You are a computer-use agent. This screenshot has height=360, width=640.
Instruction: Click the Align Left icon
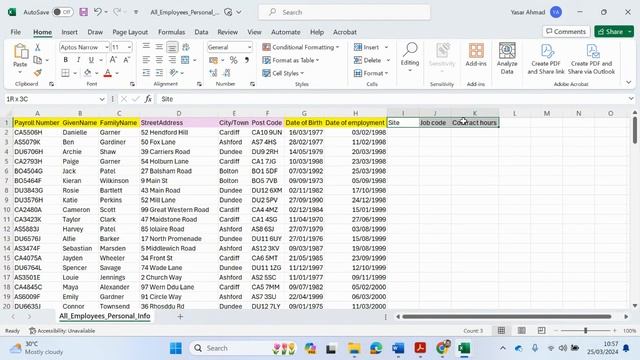[146, 60]
